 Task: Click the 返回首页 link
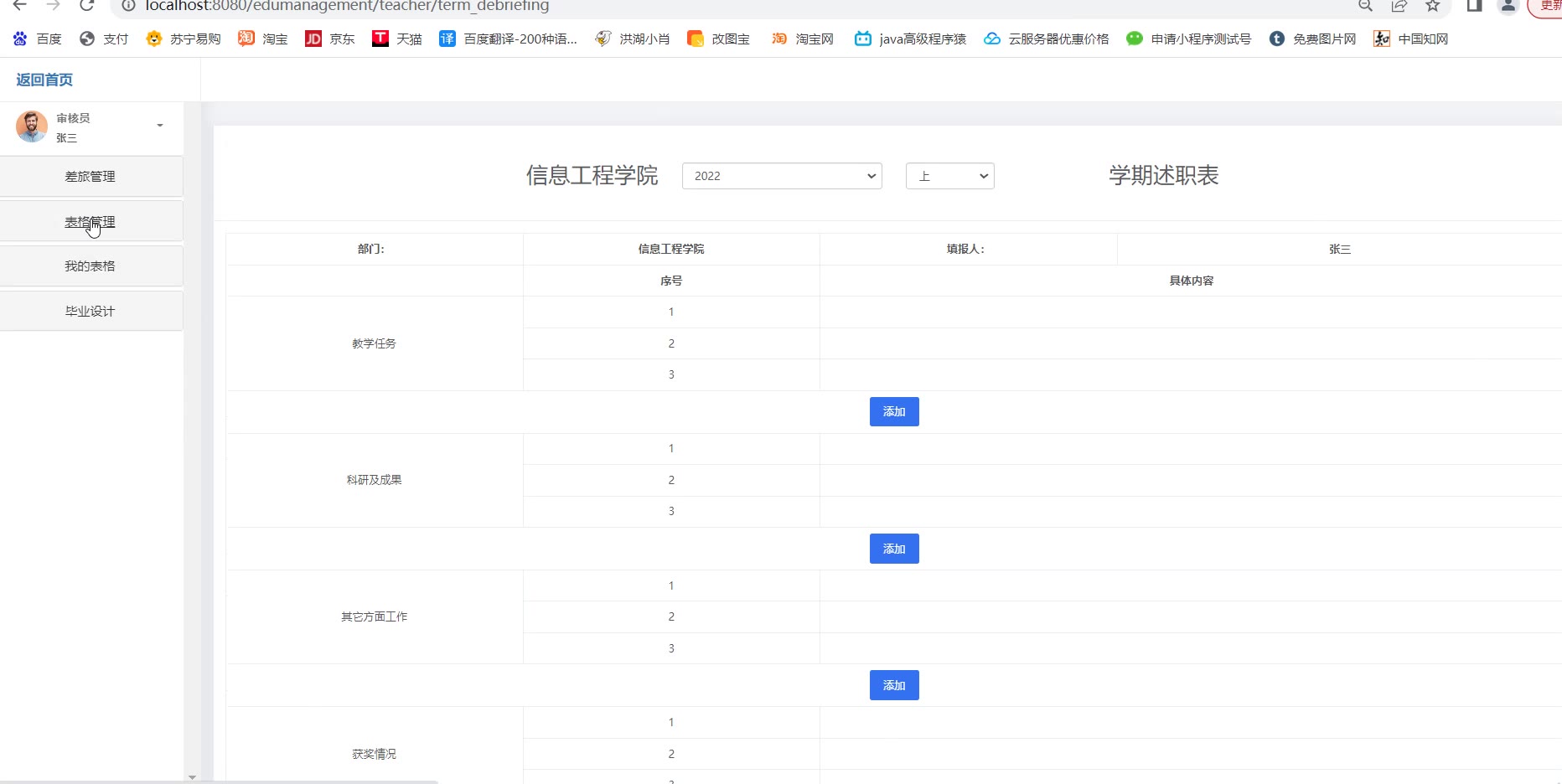[44, 80]
